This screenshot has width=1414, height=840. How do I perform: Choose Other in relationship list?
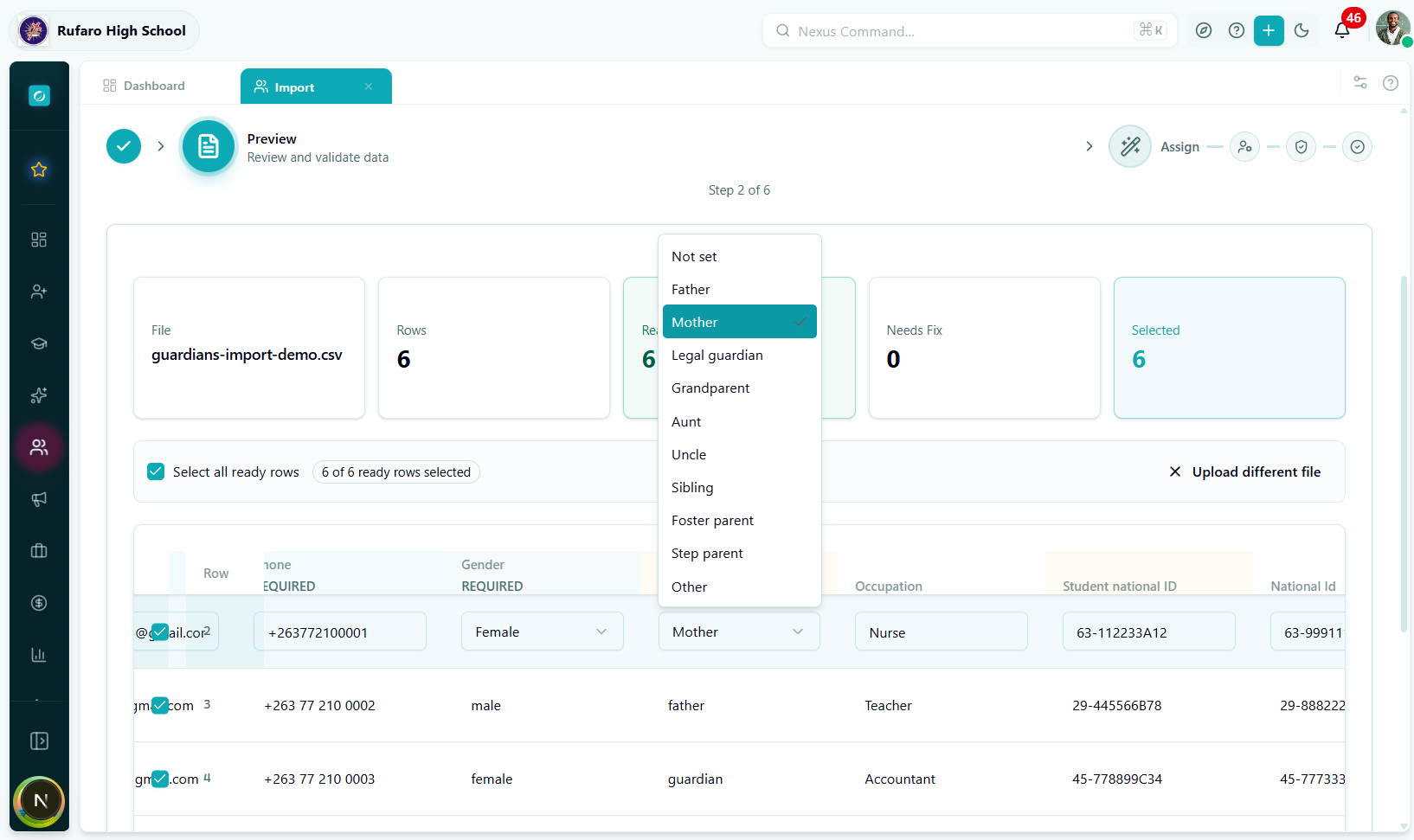click(x=740, y=587)
